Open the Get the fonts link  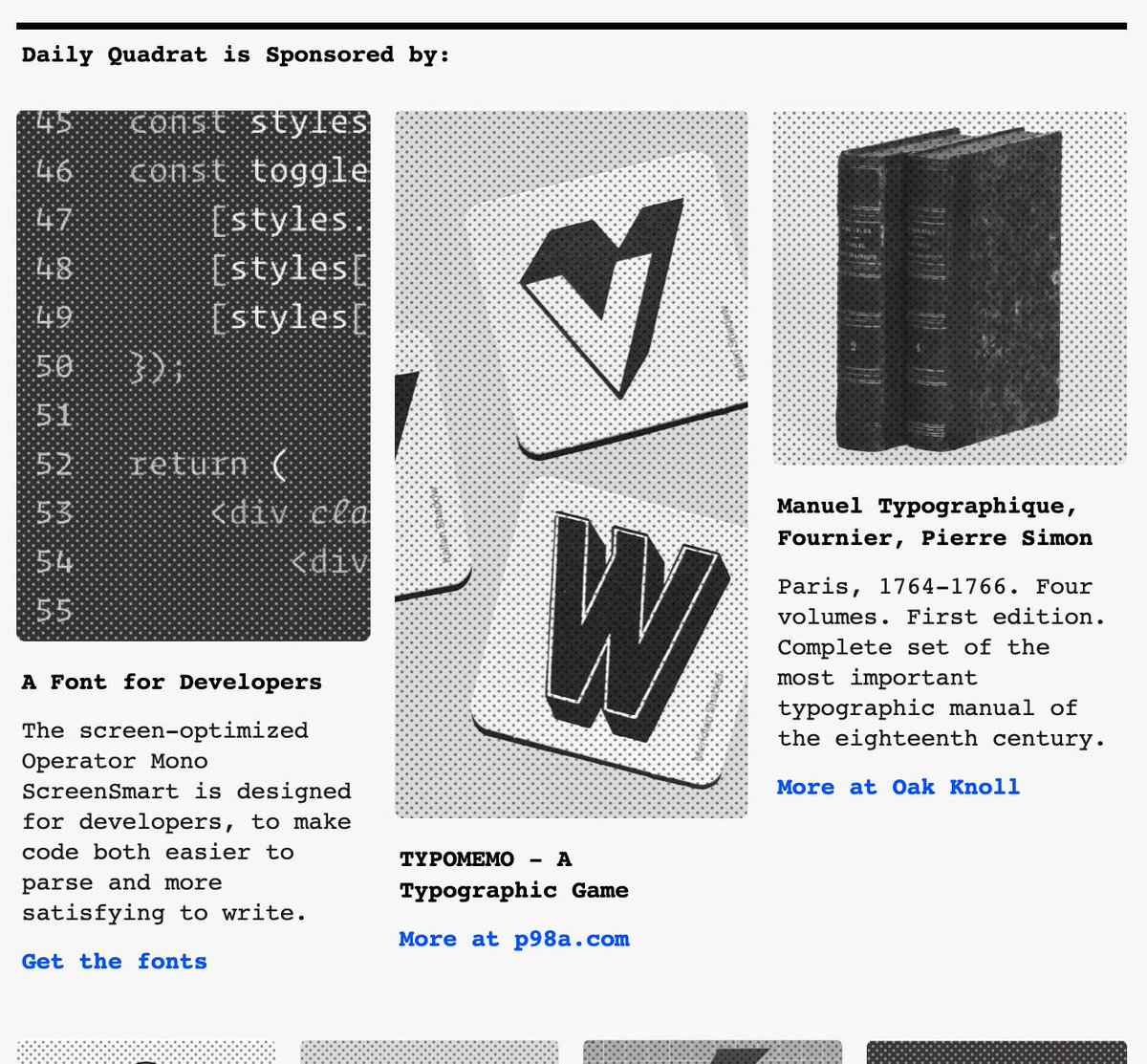coord(114,961)
